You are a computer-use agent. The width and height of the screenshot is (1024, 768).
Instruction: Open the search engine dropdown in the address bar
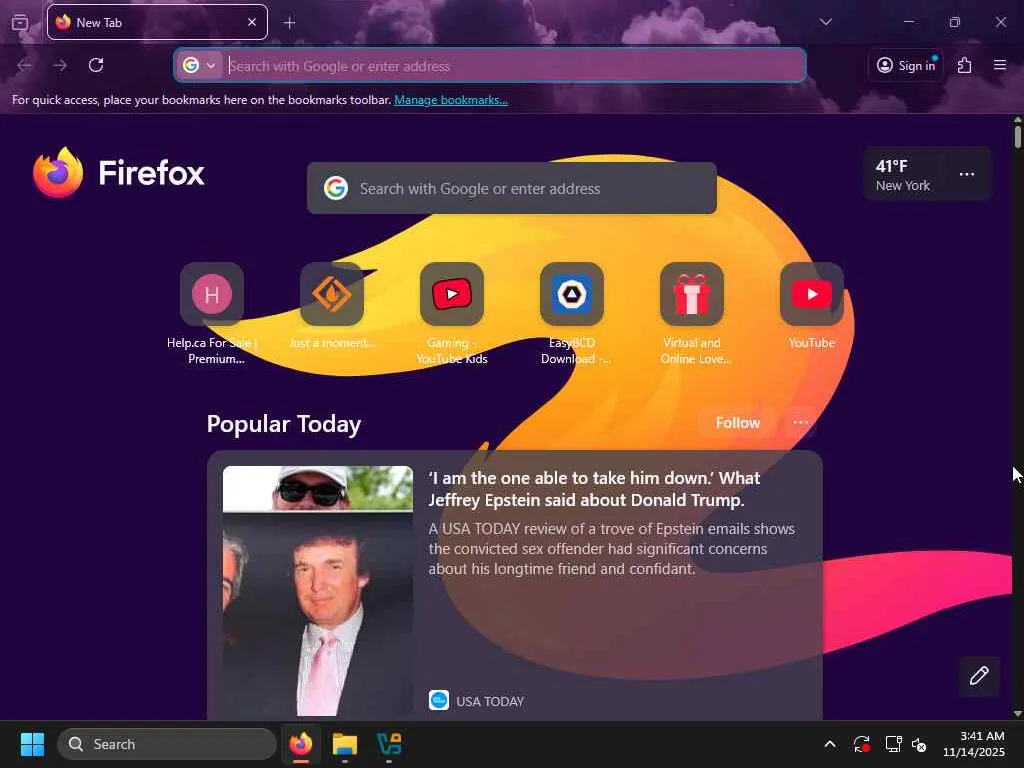[199, 65]
